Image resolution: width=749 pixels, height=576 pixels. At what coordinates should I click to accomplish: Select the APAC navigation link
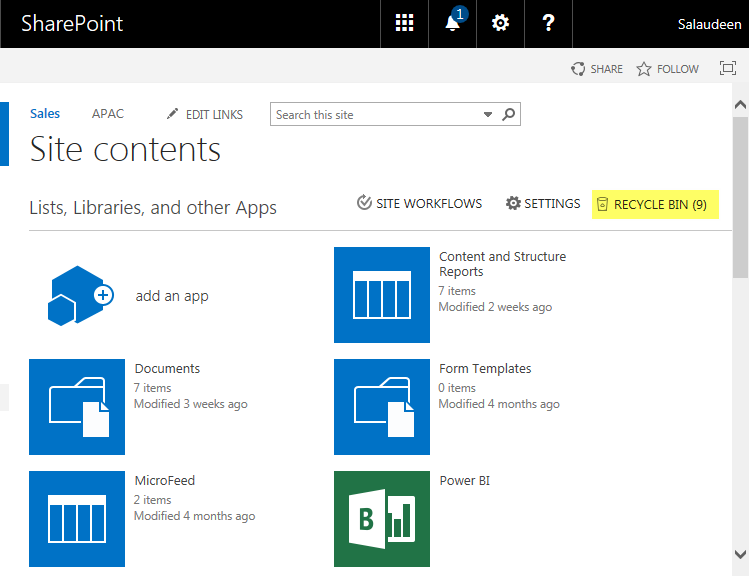click(108, 114)
